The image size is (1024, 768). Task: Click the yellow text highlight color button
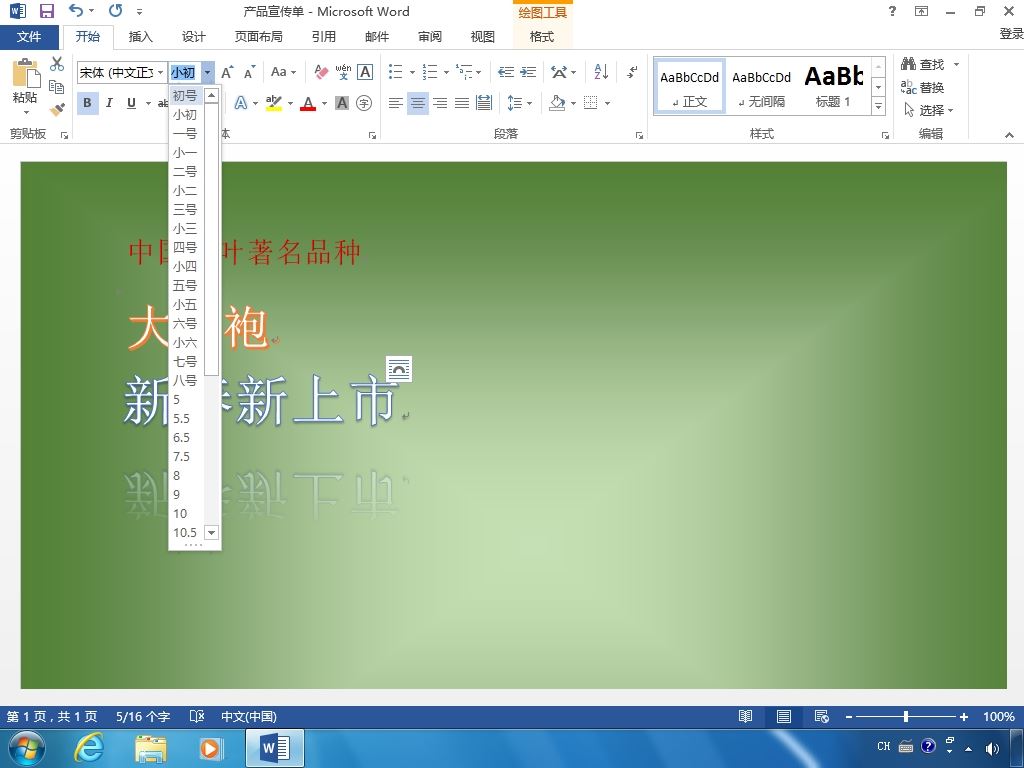(274, 103)
